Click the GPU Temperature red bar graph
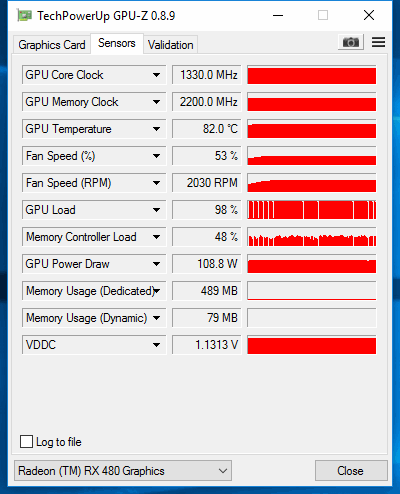The height and width of the screenshot is (494, 400). [312, 129]
